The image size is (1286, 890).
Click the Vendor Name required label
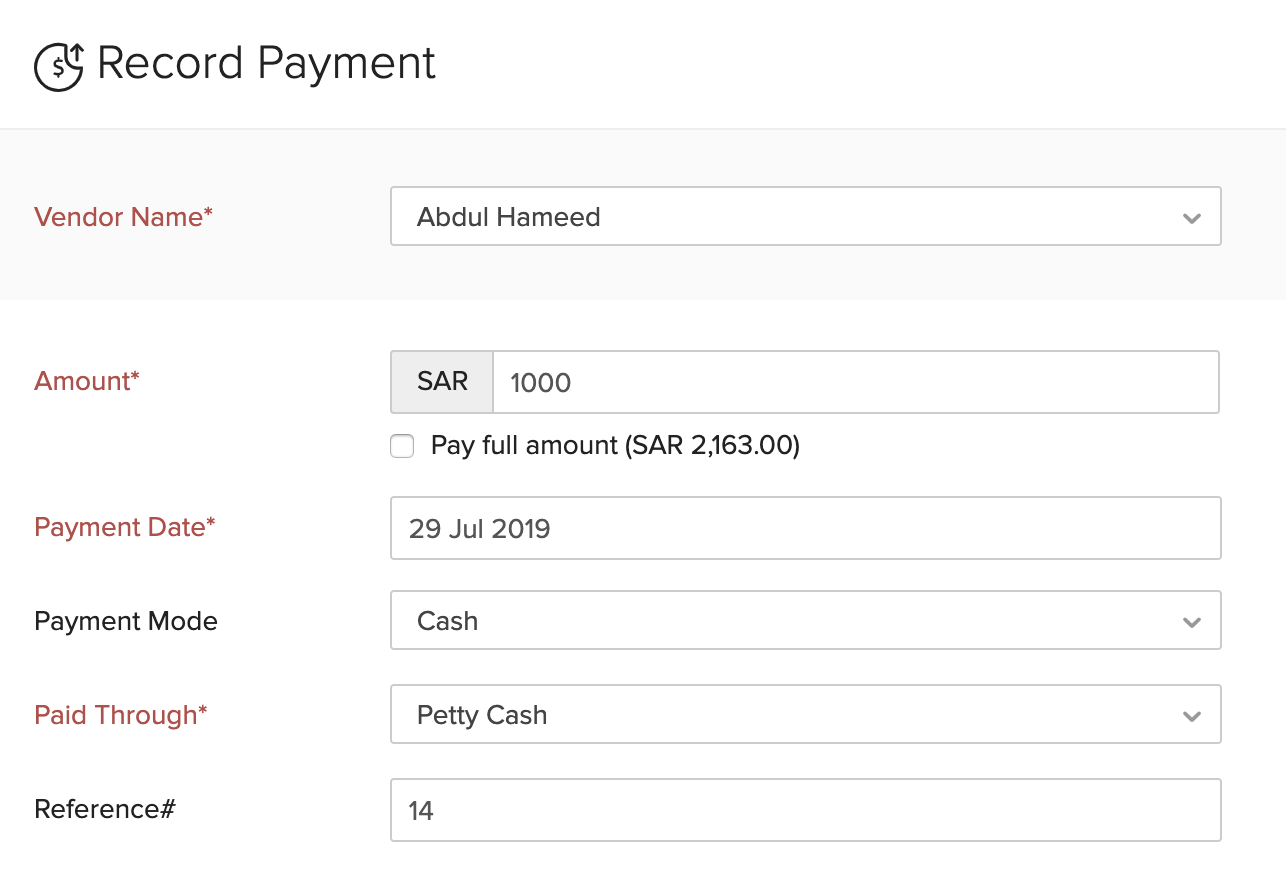pyautogui.click(x=123, y=217)
